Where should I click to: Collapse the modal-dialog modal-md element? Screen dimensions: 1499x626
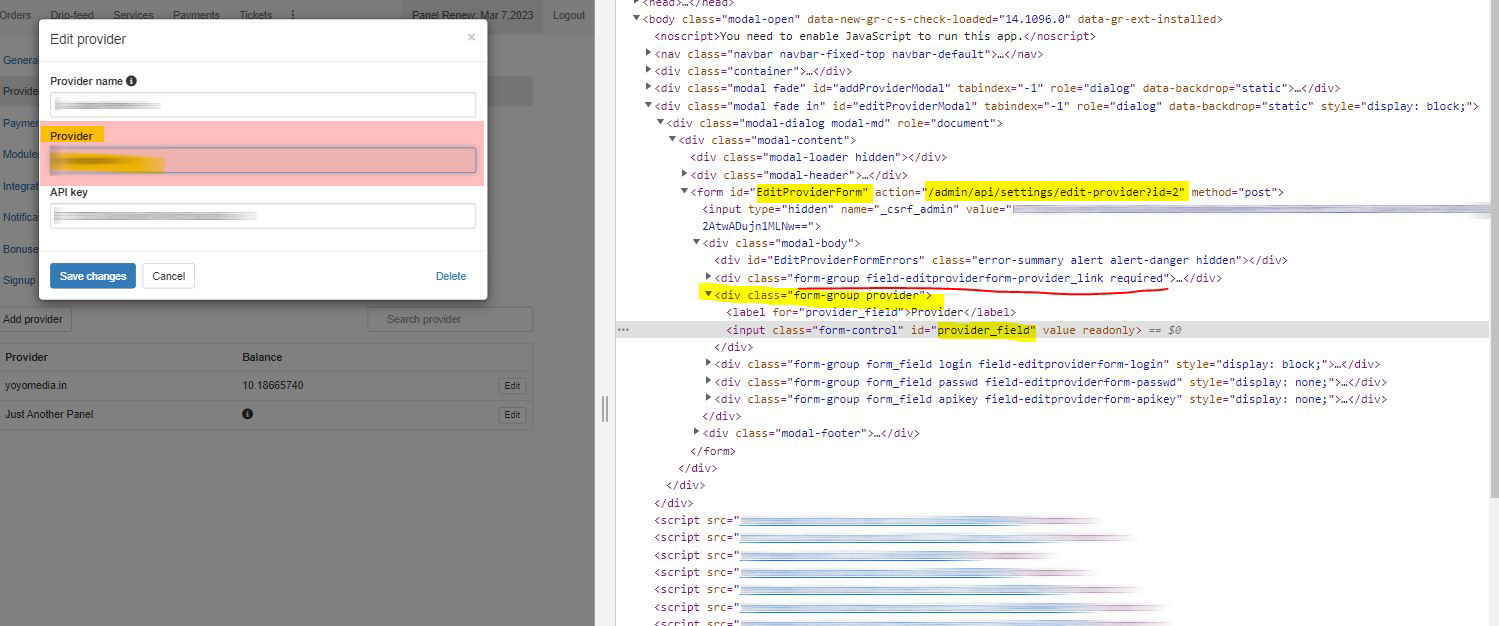[x=660, y=123]
